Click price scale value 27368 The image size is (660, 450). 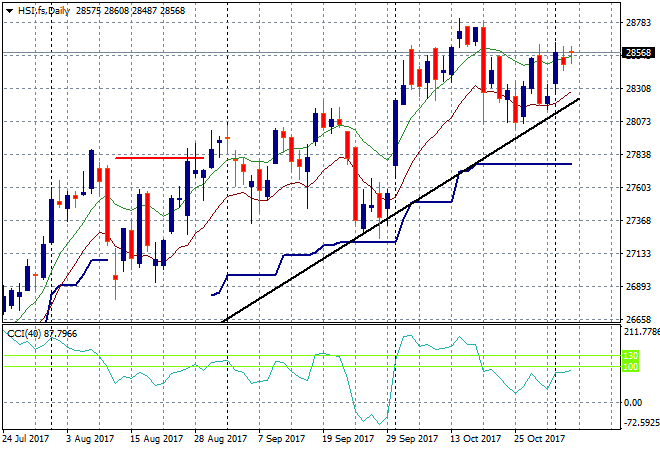point(639,221)
